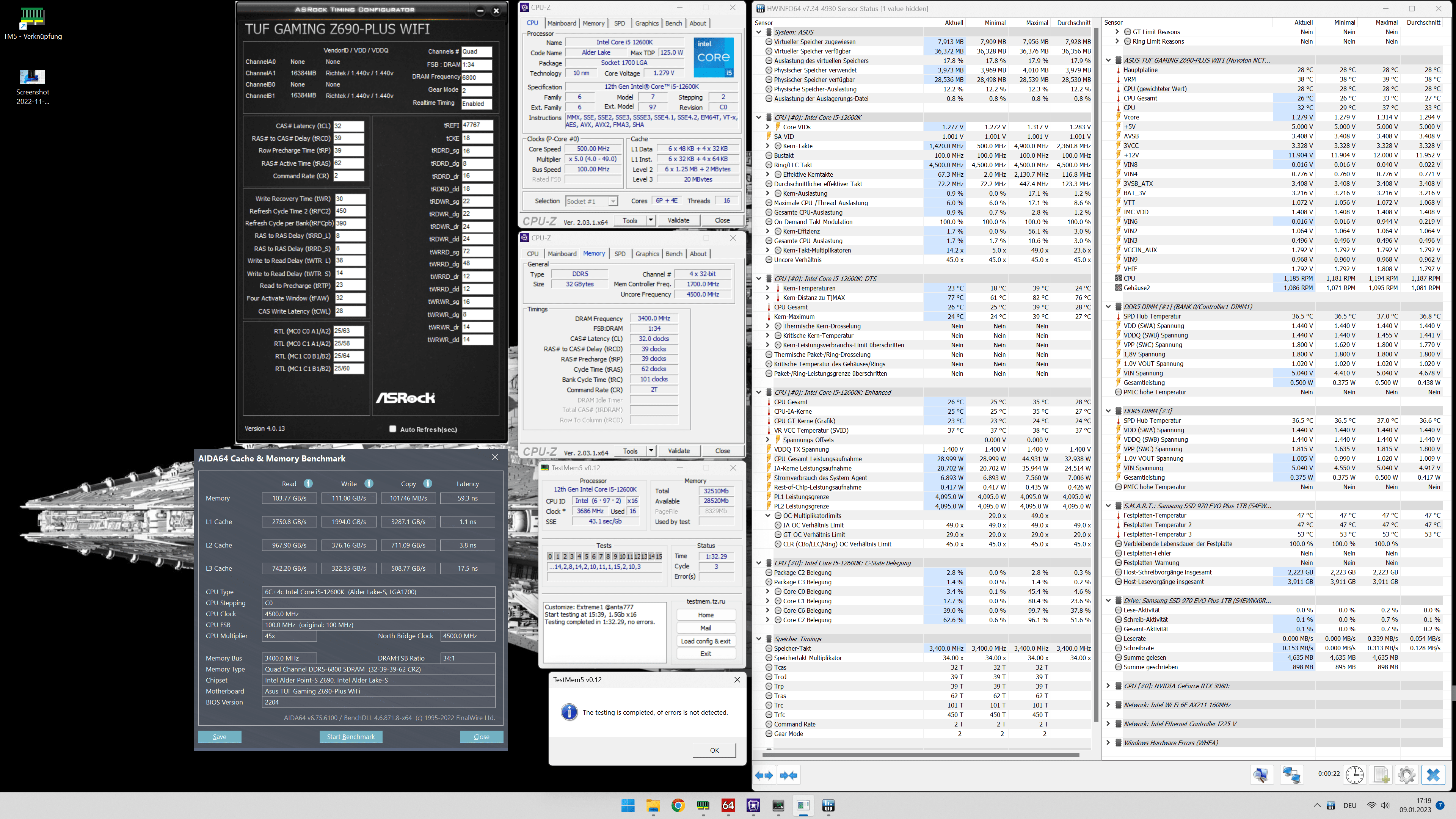Click tREFI value field 47767

pos(477,125)
